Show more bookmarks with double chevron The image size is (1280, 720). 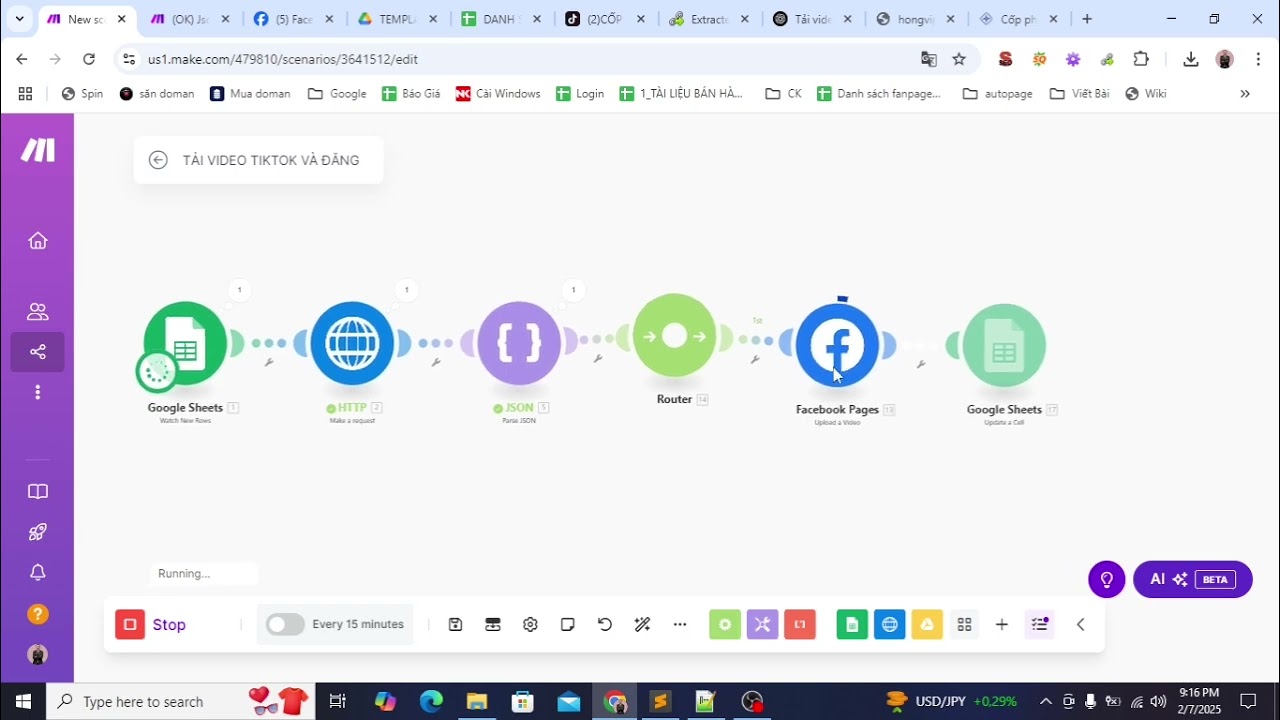tap(1245, 94)
